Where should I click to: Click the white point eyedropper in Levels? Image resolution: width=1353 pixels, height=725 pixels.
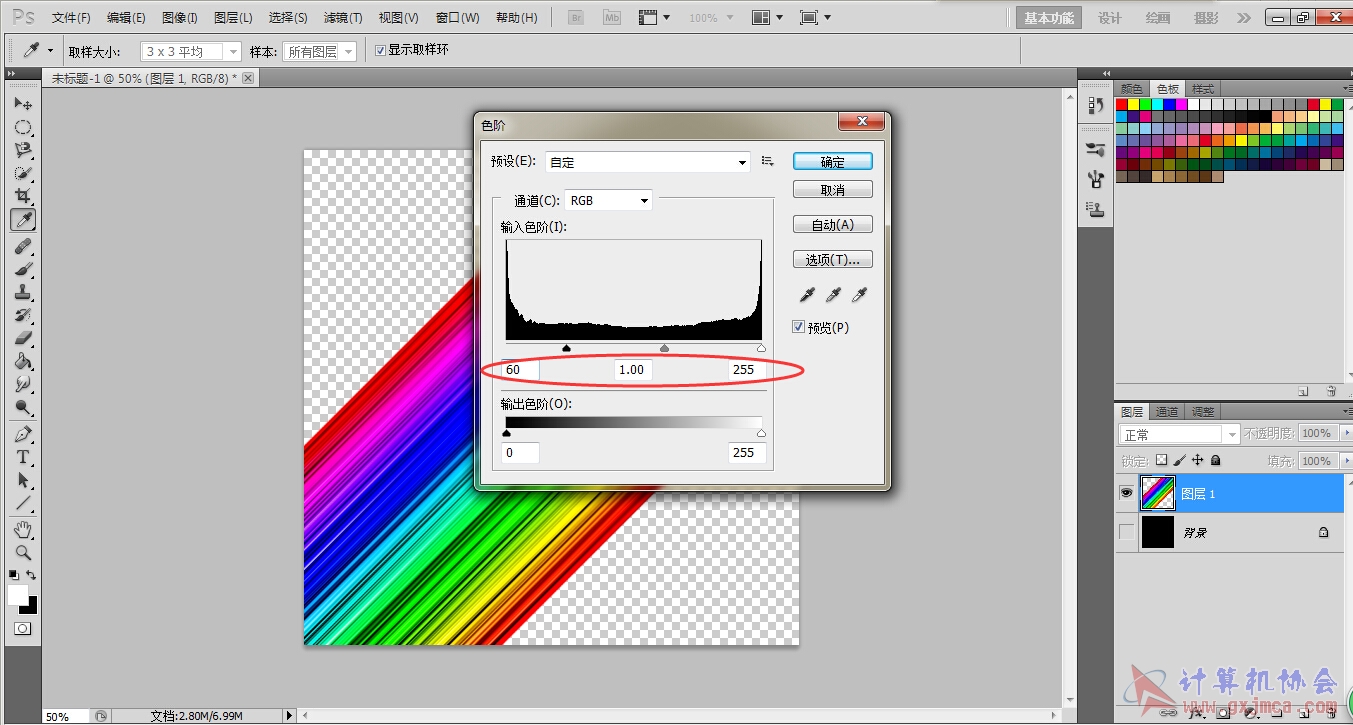pos(858,295)
